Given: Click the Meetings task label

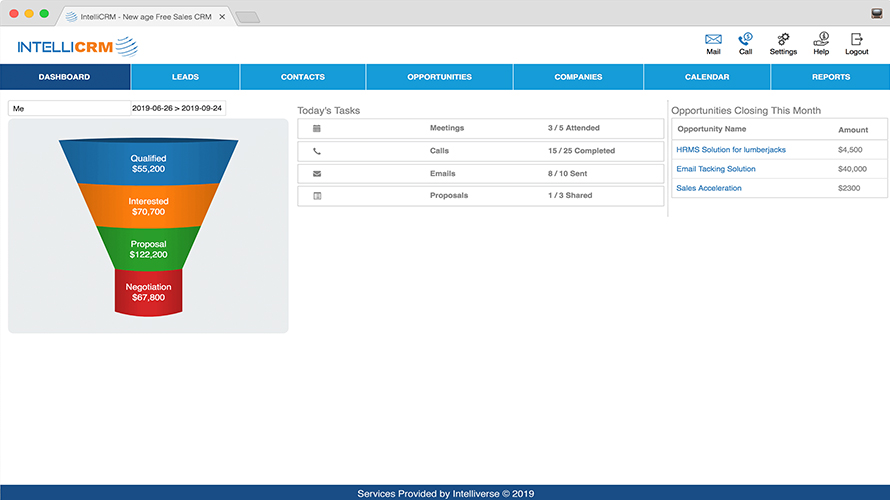Looking at the screenshot, I should (447, 128).
